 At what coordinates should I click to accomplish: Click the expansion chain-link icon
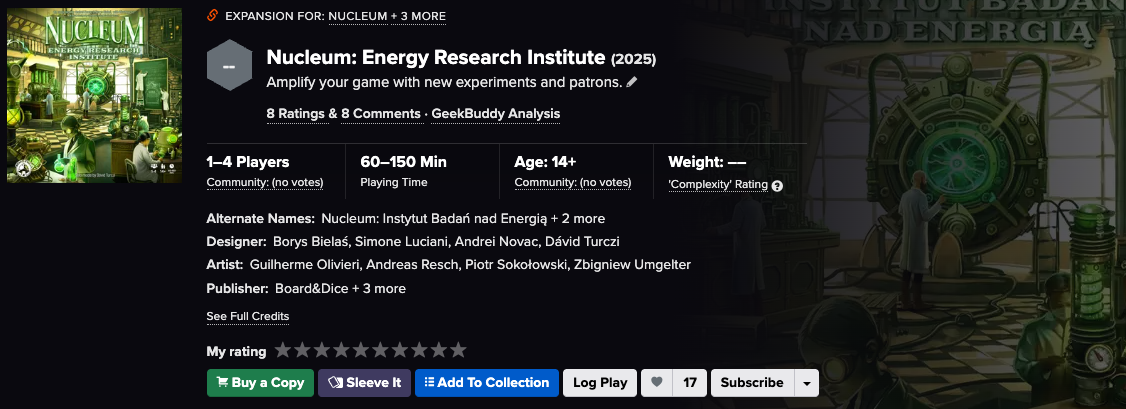pyautogui.click(x=213, y=16)
